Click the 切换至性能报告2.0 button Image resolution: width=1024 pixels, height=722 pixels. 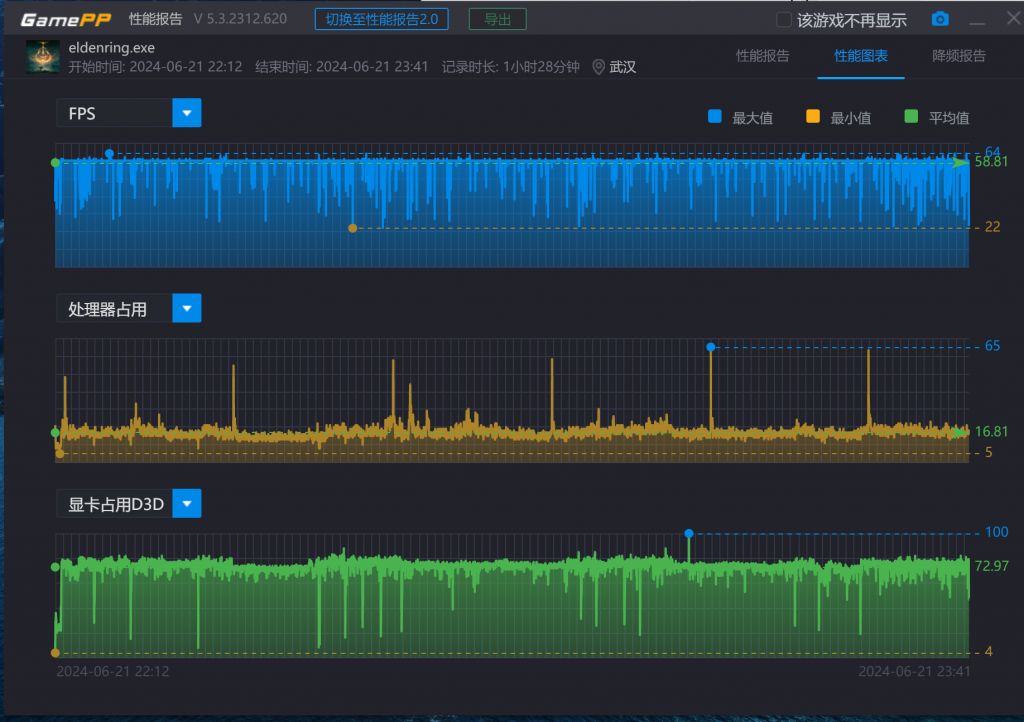coord(381,19)
